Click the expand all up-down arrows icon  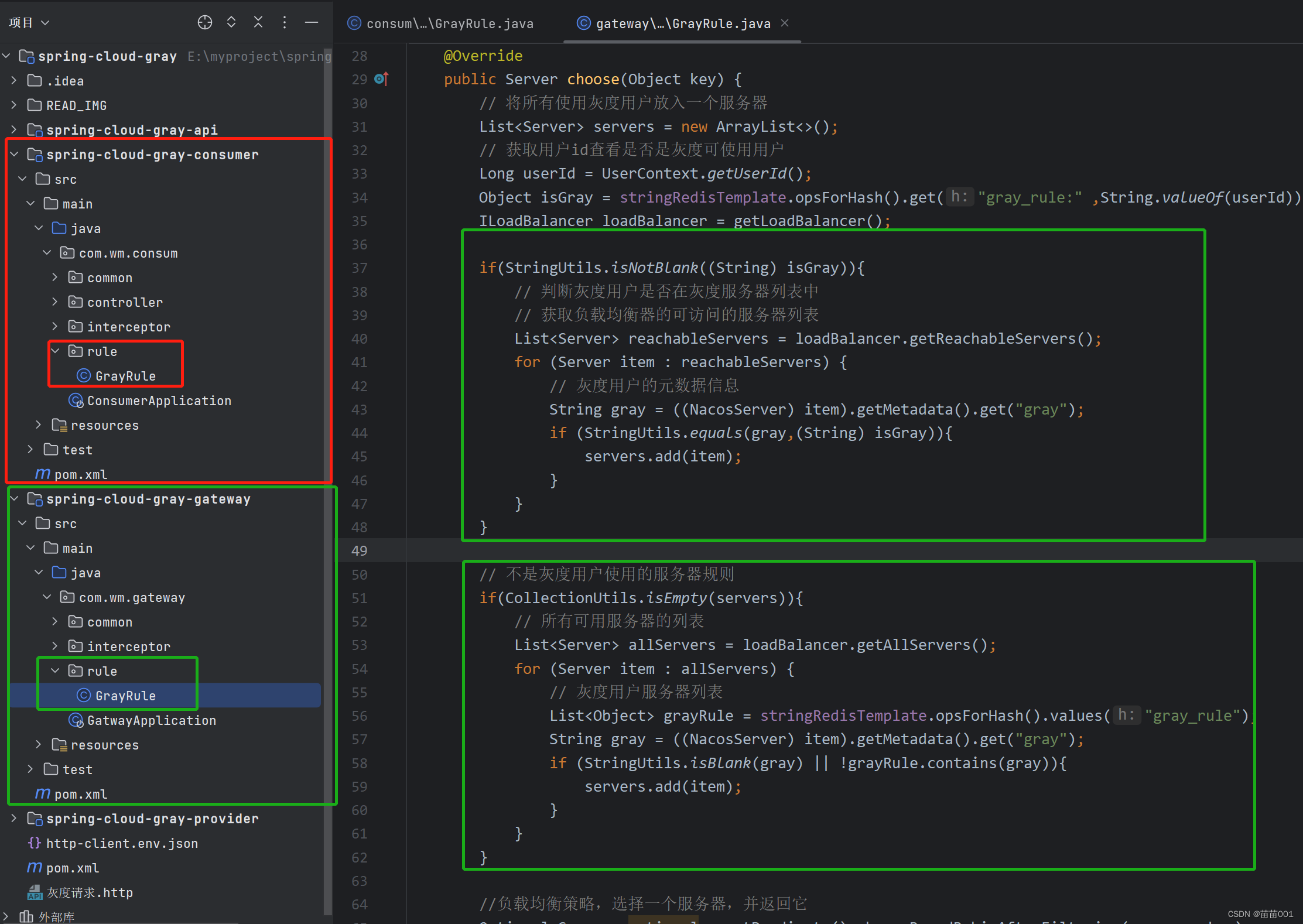tap(231, 22)
